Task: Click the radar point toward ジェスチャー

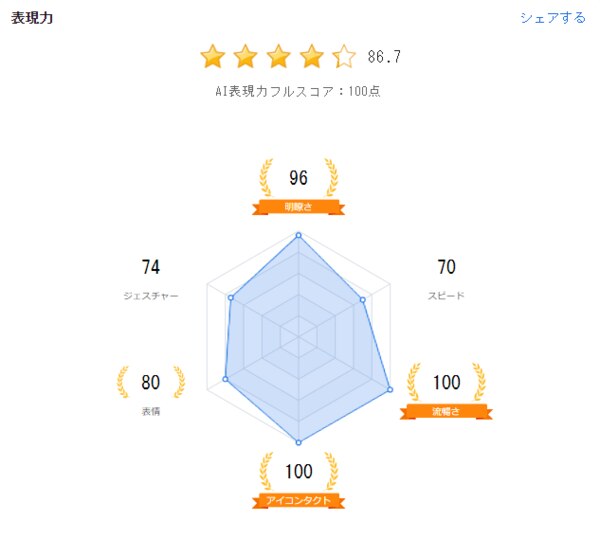Action: pos(231,298)
